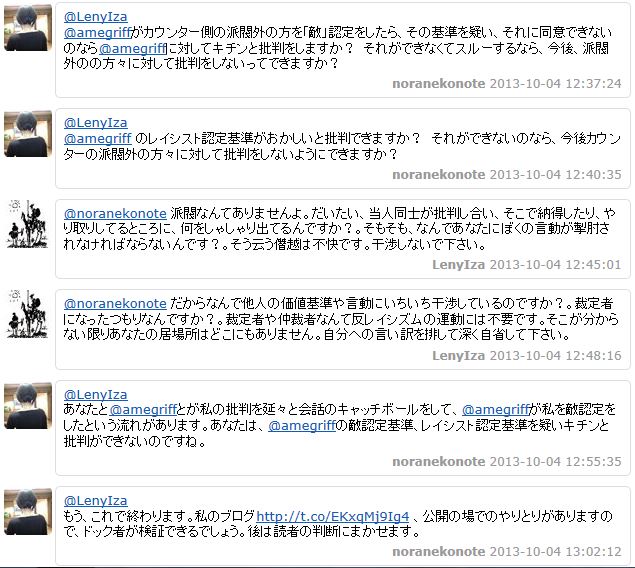This screenshot has width=635, height=568.
Task: Open the @noranekonote mention in the 12:45:01 tweet
Action: [x=115, y=213]
